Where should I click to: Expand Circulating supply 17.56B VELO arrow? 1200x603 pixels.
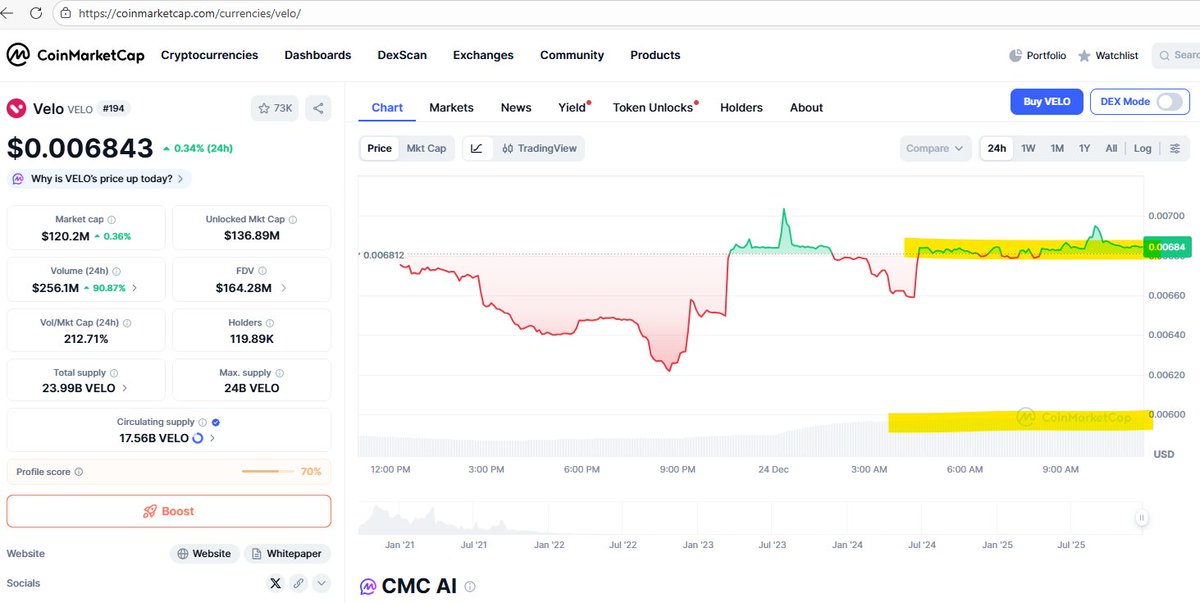(x=213, y=438)
